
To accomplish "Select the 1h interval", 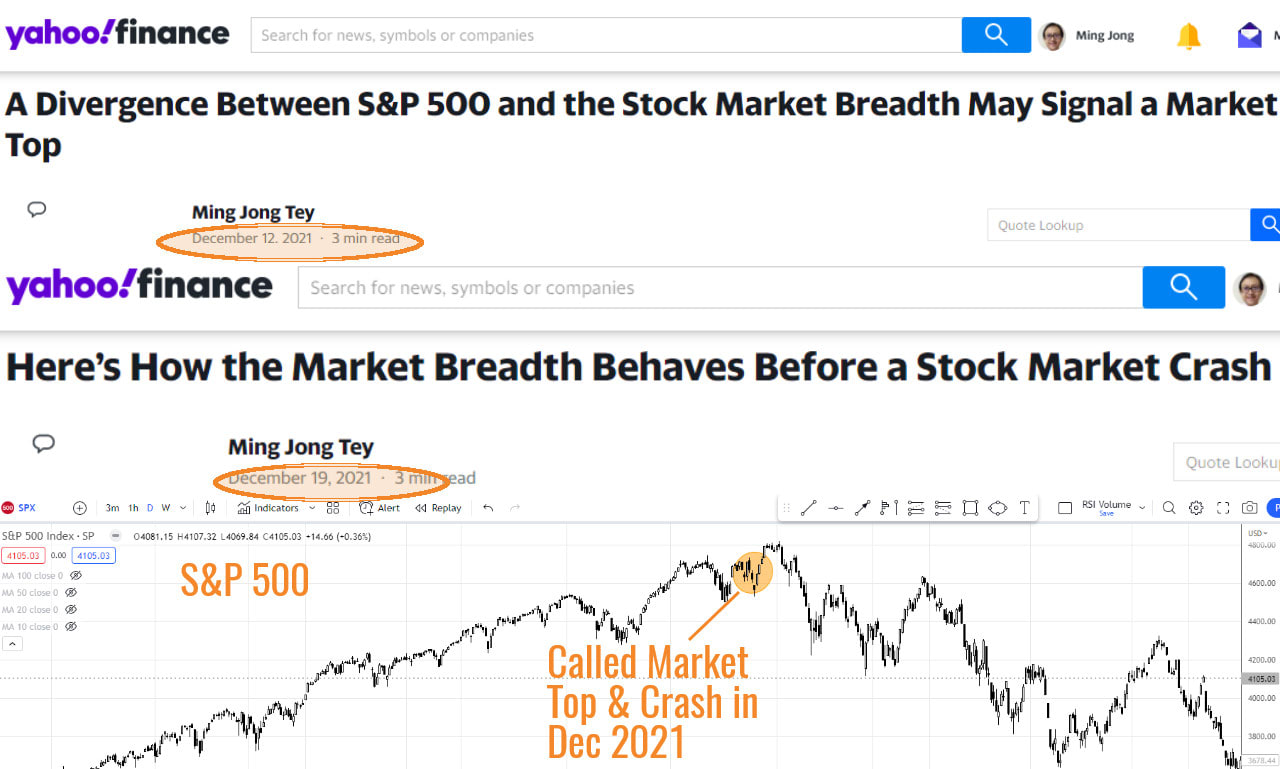I will point(134,508).
